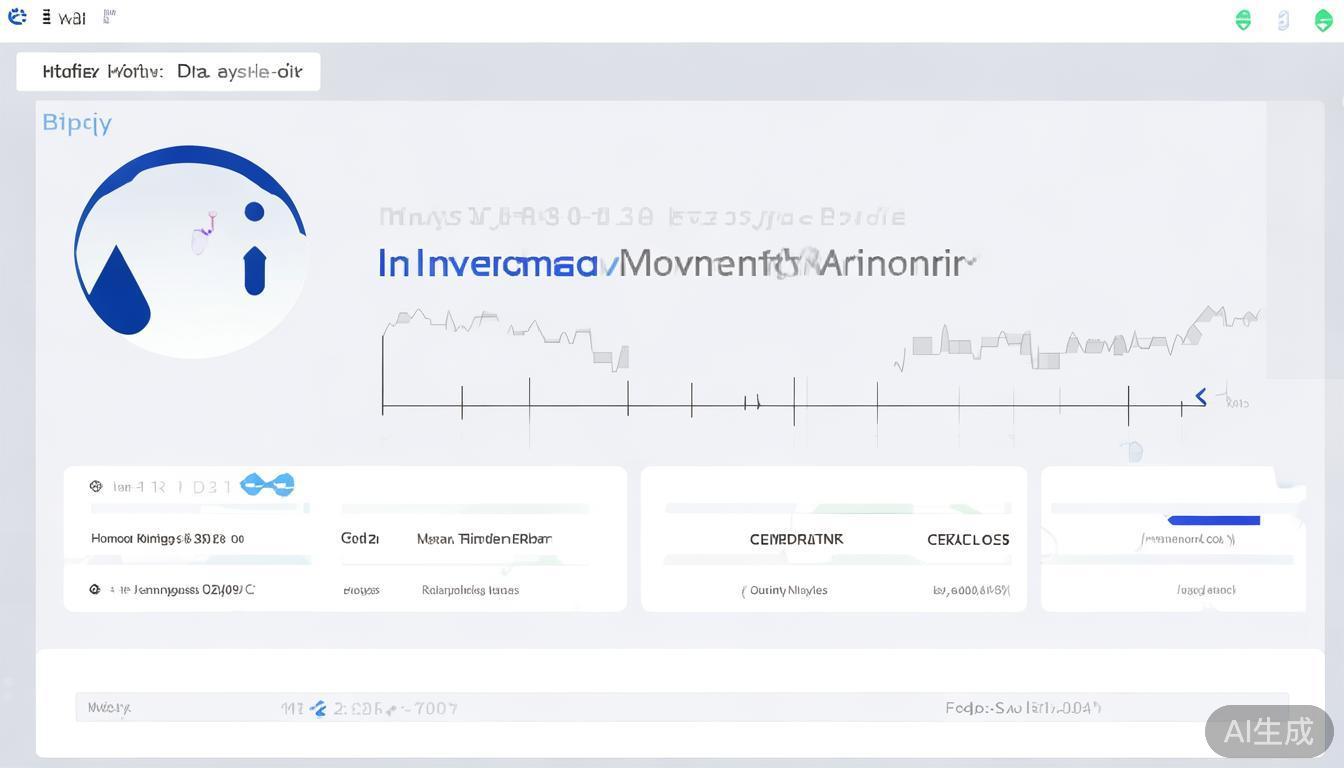Click the small grid icon in header
Viewport: 1344px width, 768px height.
click(109, 16)
